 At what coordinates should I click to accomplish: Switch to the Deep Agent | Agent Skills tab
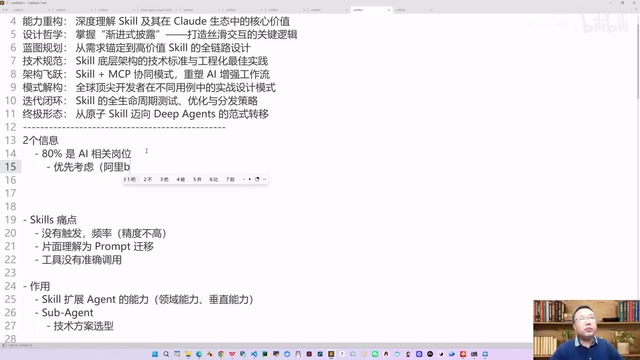(157, 10)
